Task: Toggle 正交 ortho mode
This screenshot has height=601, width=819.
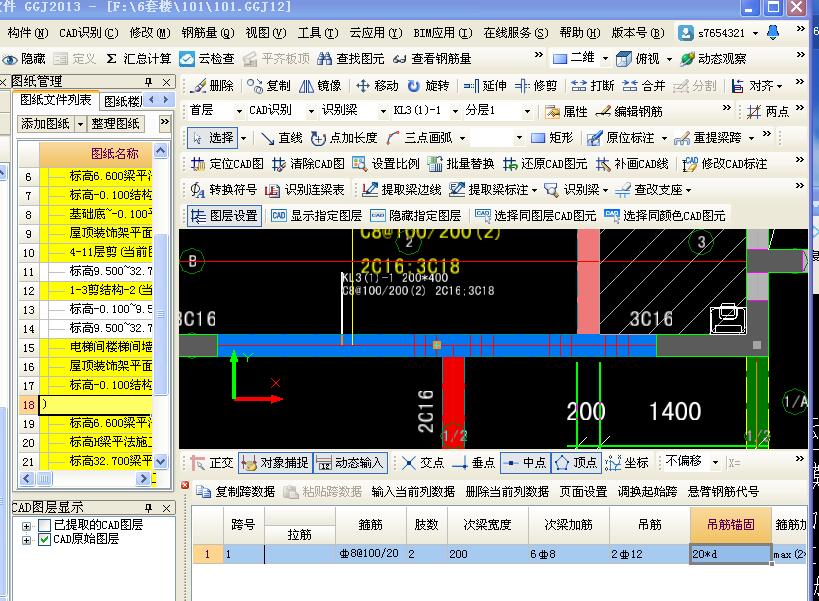Action: tap(212, 463)
